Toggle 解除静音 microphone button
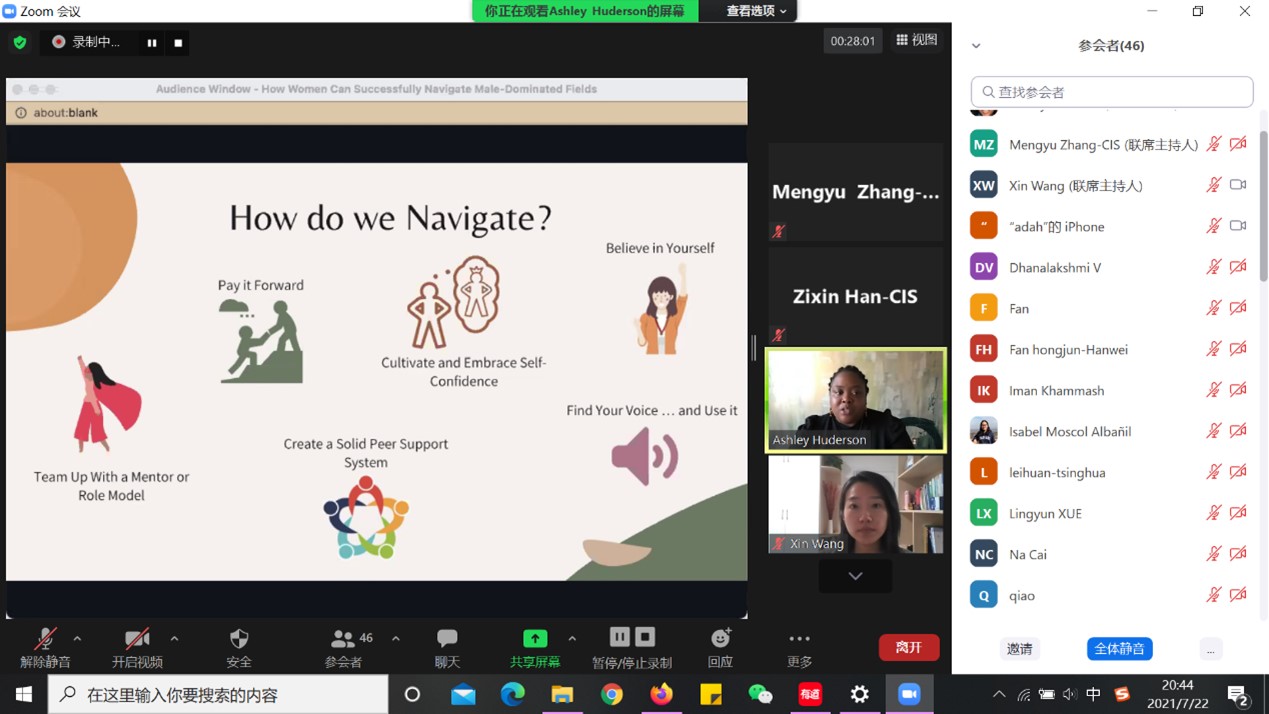This screenshot has height=714, width=1269. pyautogui.click(x=45, y=639)
